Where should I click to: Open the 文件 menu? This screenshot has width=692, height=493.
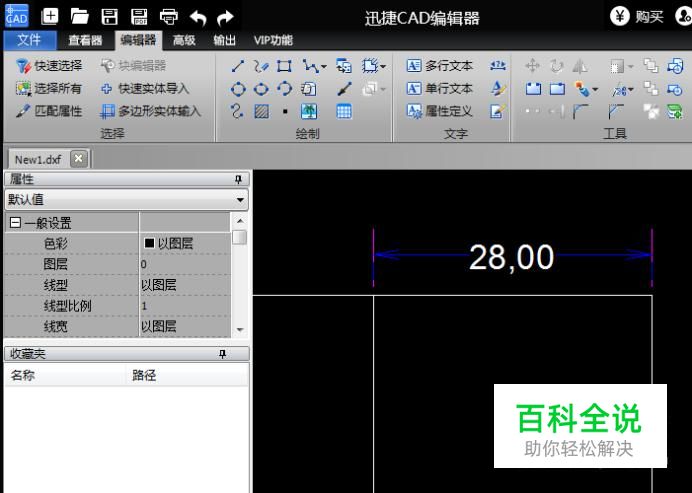[30, 40]
